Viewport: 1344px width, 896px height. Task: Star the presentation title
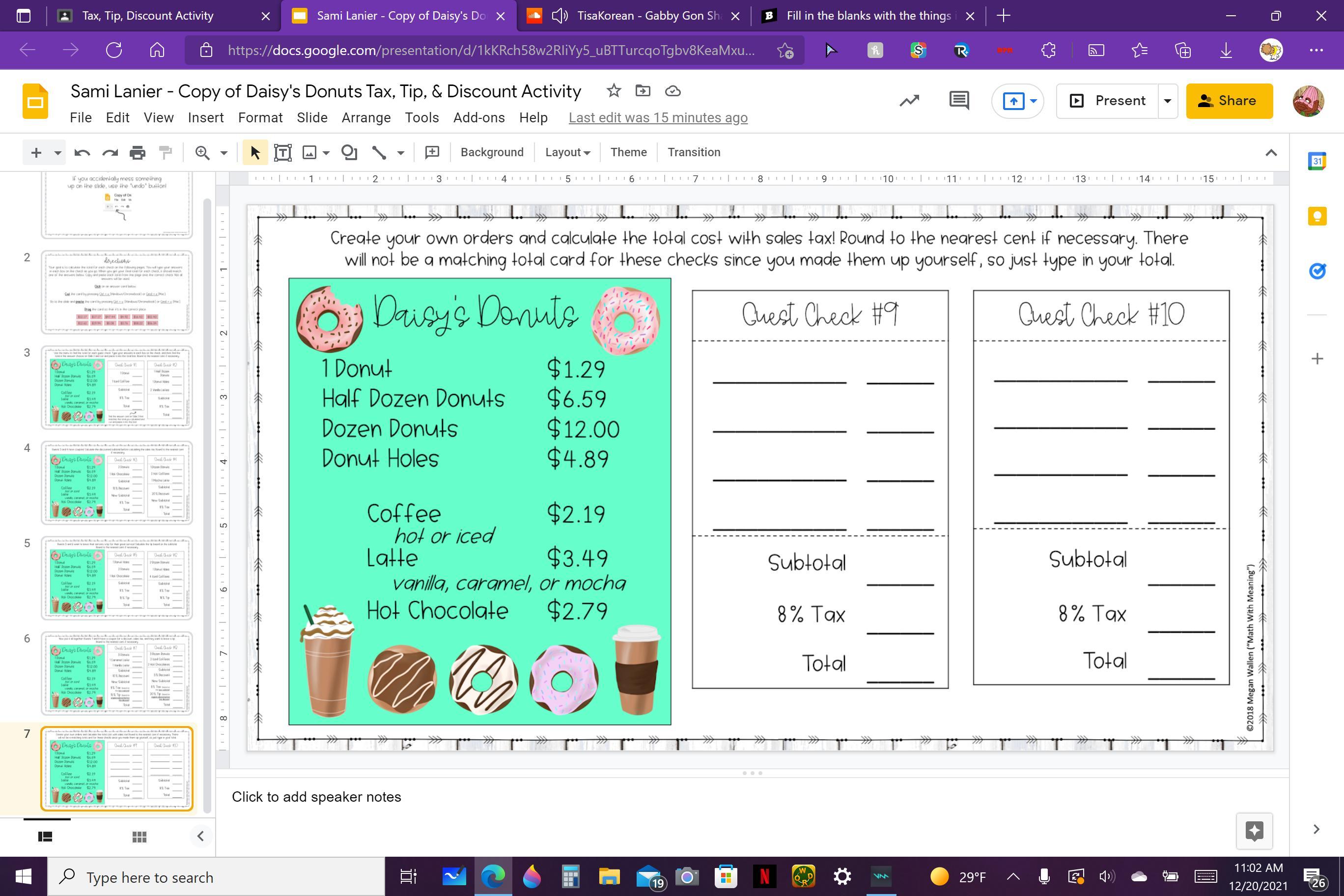pos(613,91)
